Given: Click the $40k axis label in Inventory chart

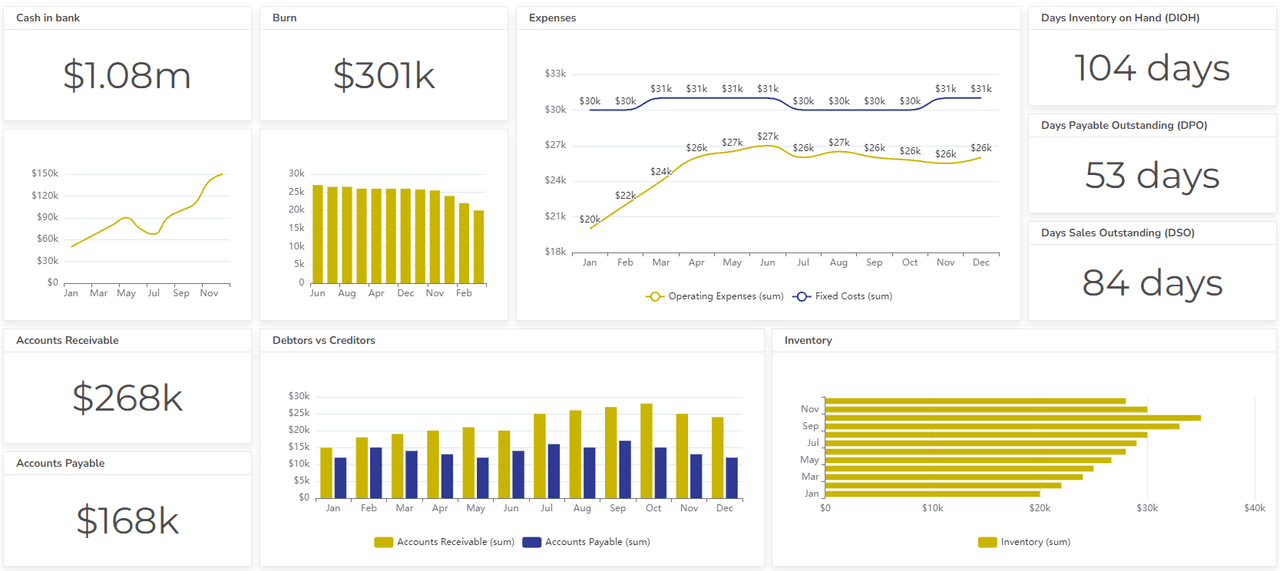Looking at the screenshot, I should [x=1254, y=509].
